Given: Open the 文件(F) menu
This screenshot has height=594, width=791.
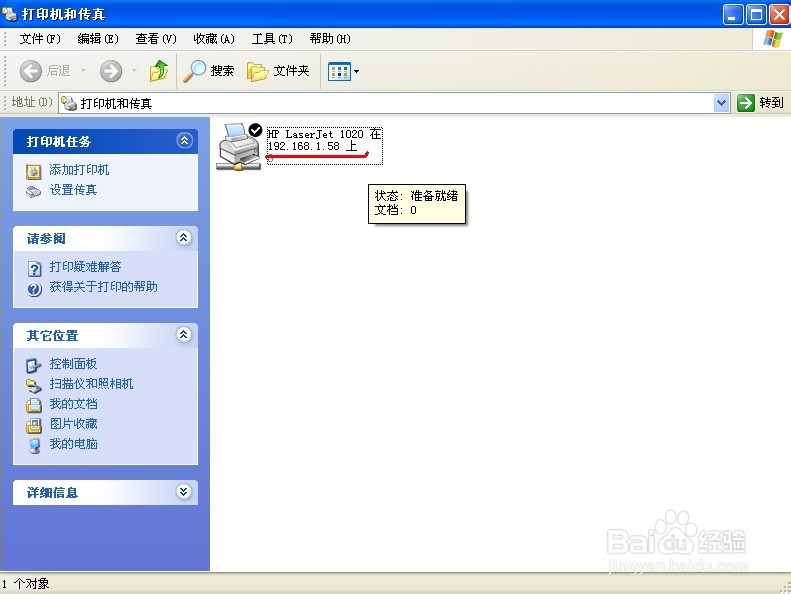Looking at the screenshot, I should (x=40, y=39).
